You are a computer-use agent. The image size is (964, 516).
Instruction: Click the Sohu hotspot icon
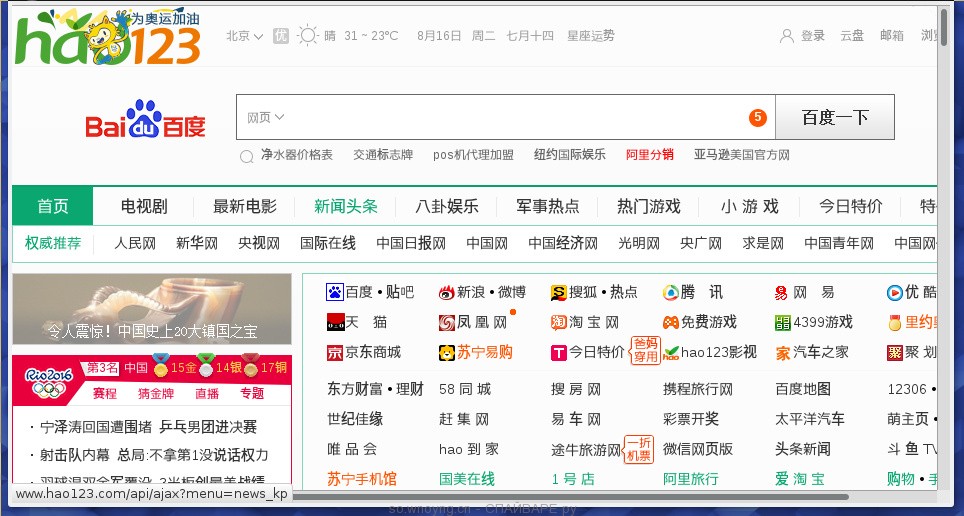tap(558, 292)
